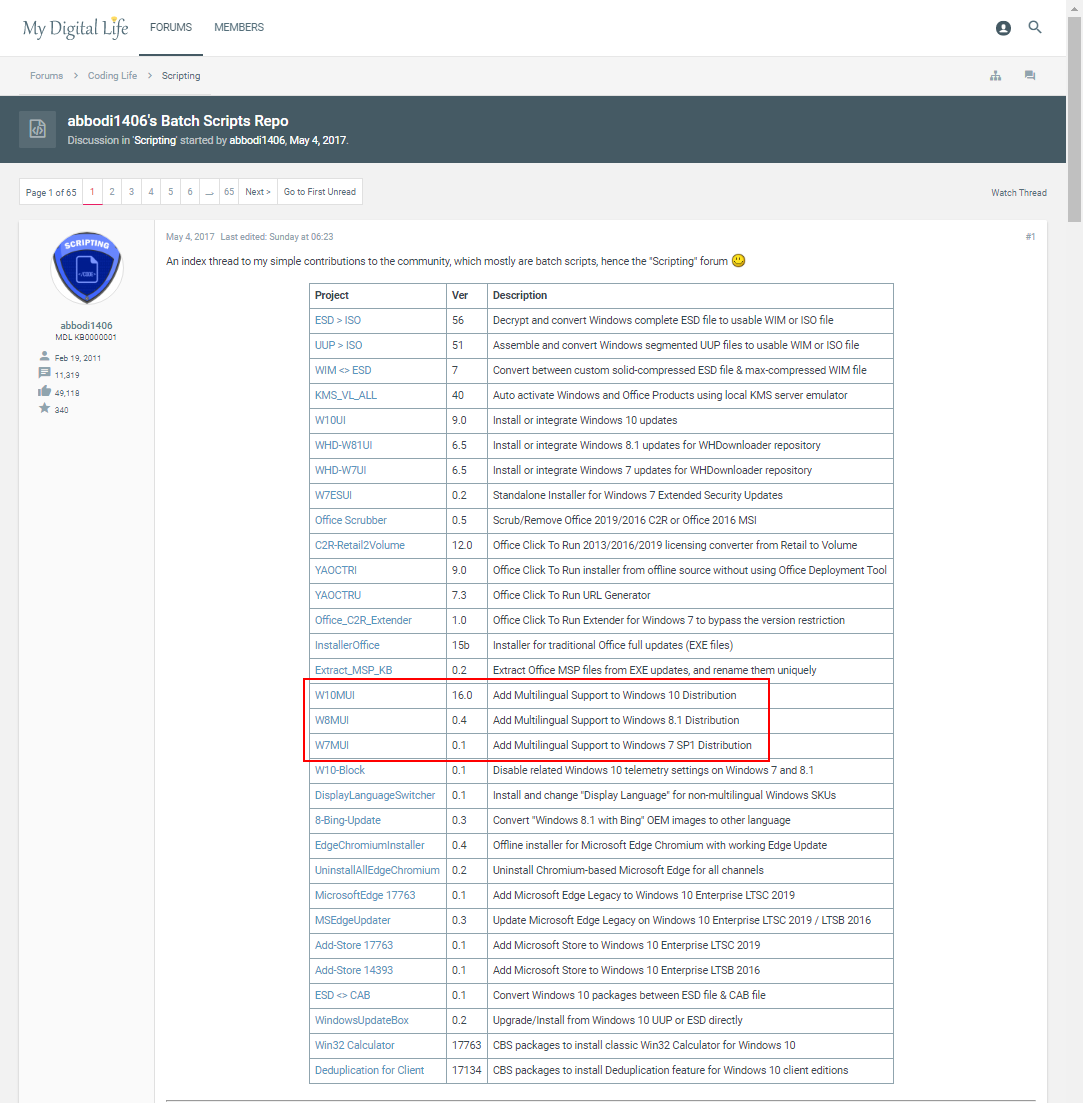Go to page 4 of thread
The image size is (1083, 1103).
(151, 191)
